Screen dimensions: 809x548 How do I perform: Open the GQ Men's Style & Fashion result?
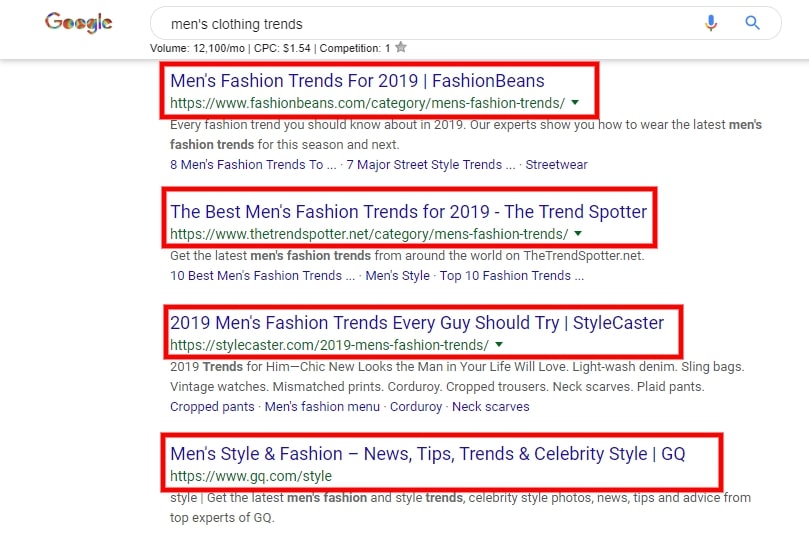click(x=427, y=453)
